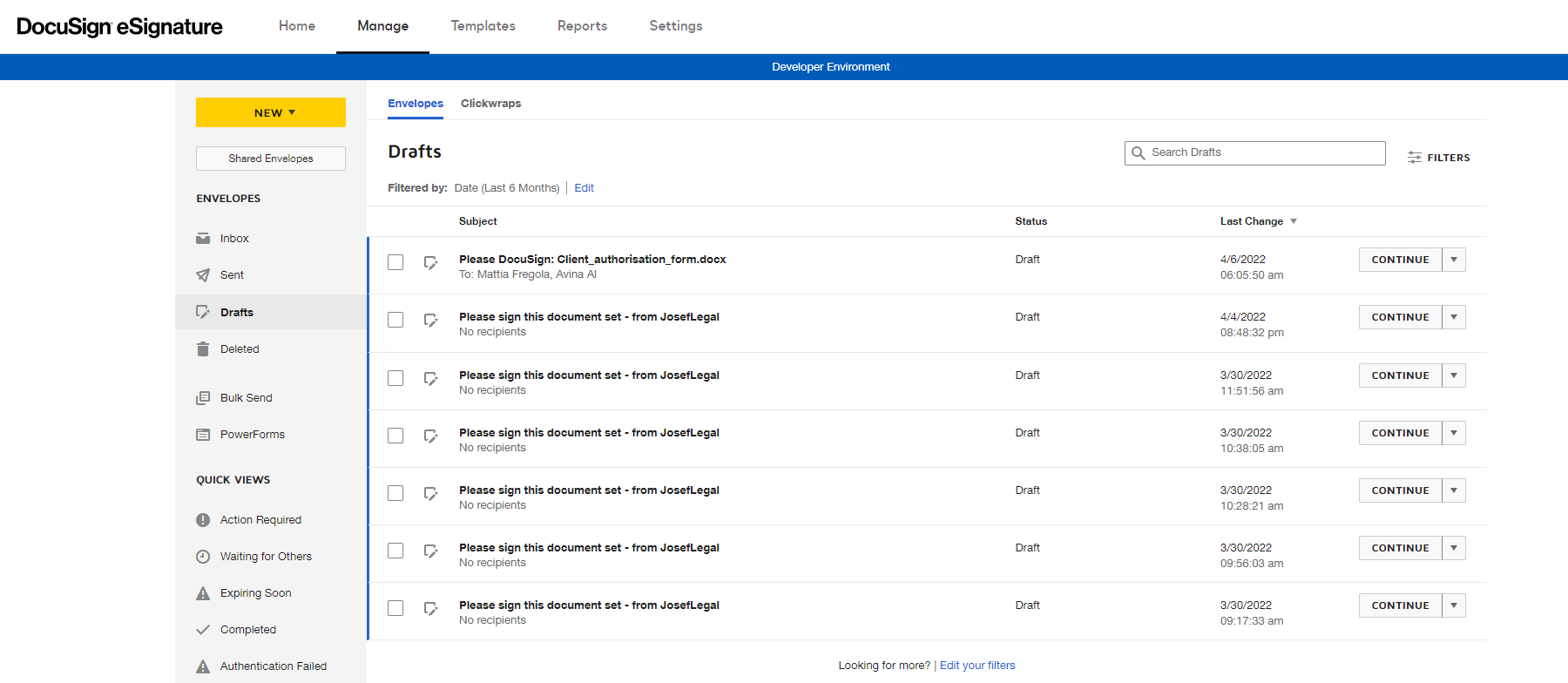Open the Settings tab
Image resolution: width=1568 pixels, height=683 pixels.
[x=676, y=26]
